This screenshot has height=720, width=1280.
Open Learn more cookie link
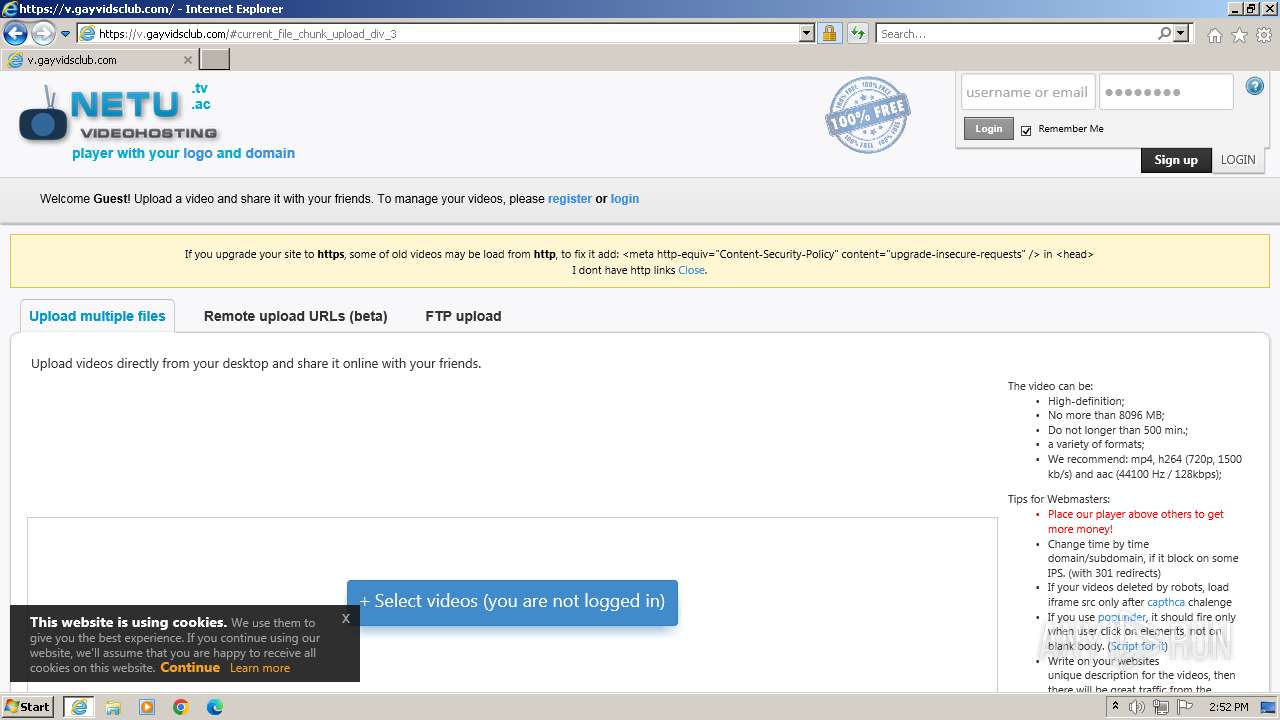260,668
